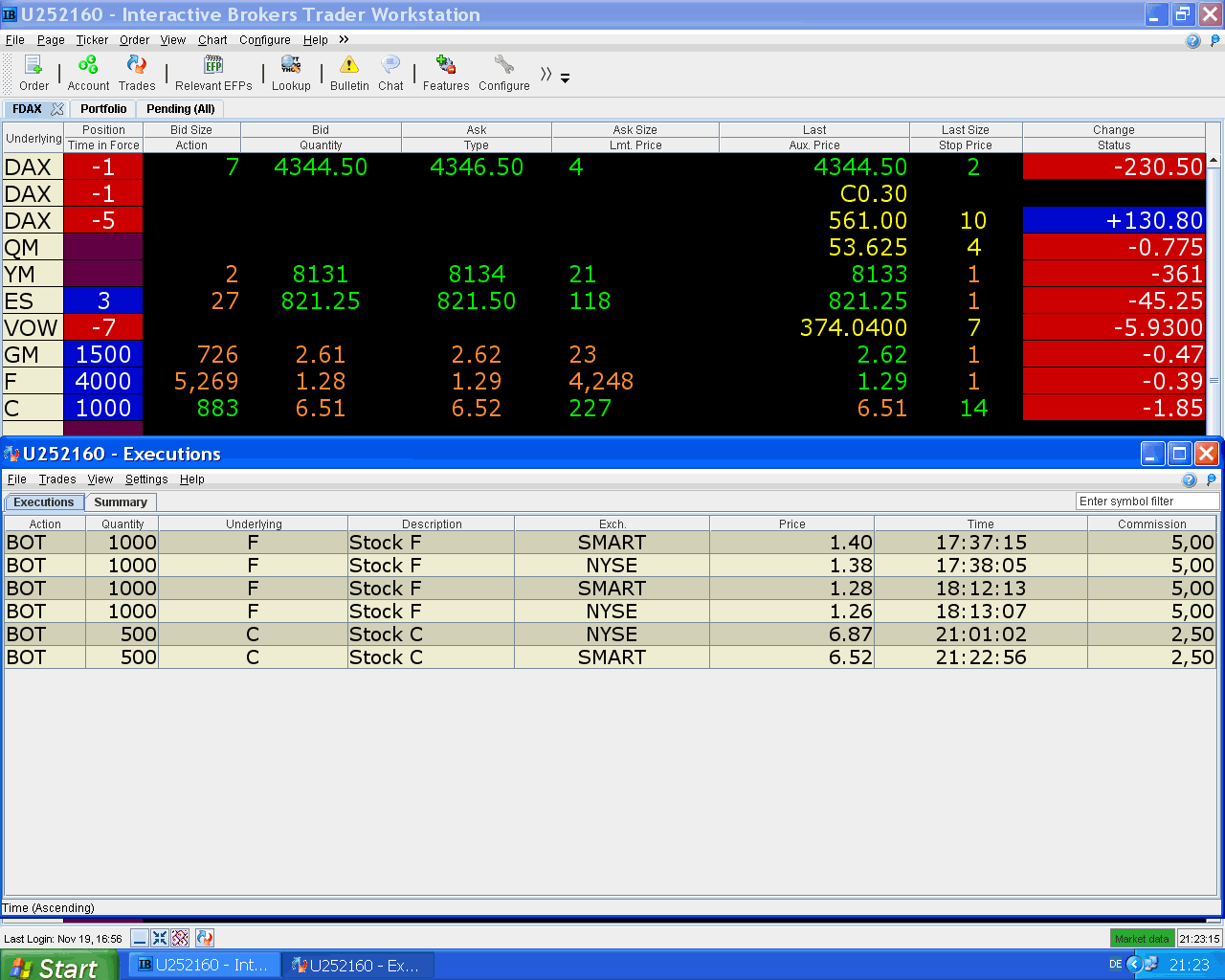Click the Features toolbar icon
This screenshot has height=980, width=1225.
(446, 65)
